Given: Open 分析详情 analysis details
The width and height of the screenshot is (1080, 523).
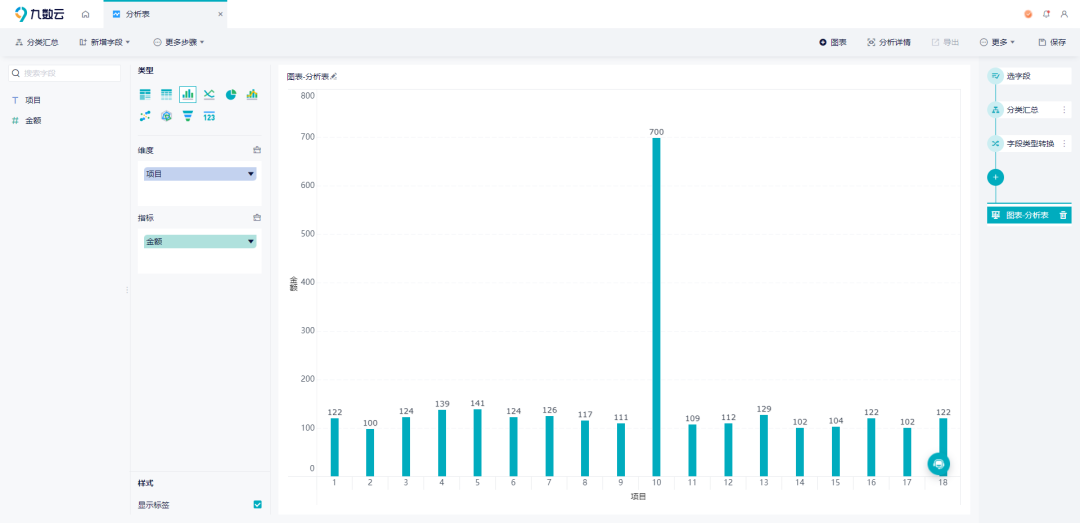Looking at the screenshot, I should [x=888, y=42].
